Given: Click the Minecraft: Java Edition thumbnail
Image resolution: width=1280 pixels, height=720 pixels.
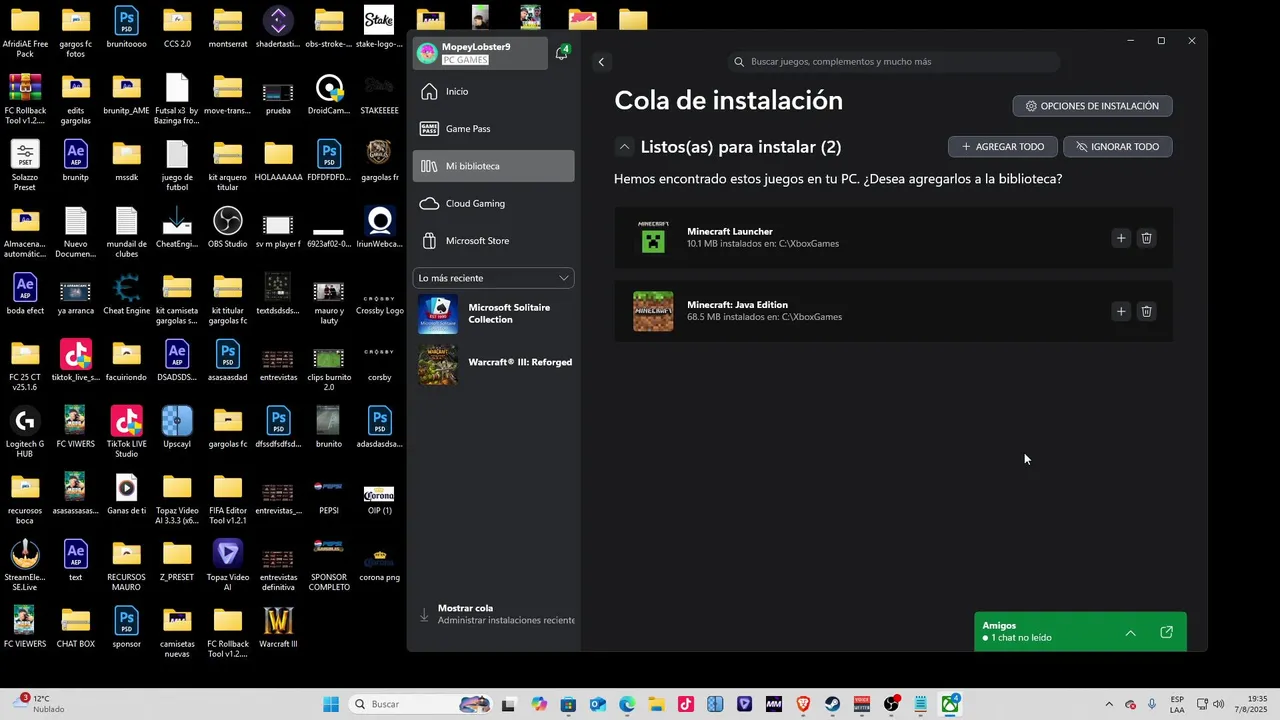Looking at the screenshot, I should 653,311.
